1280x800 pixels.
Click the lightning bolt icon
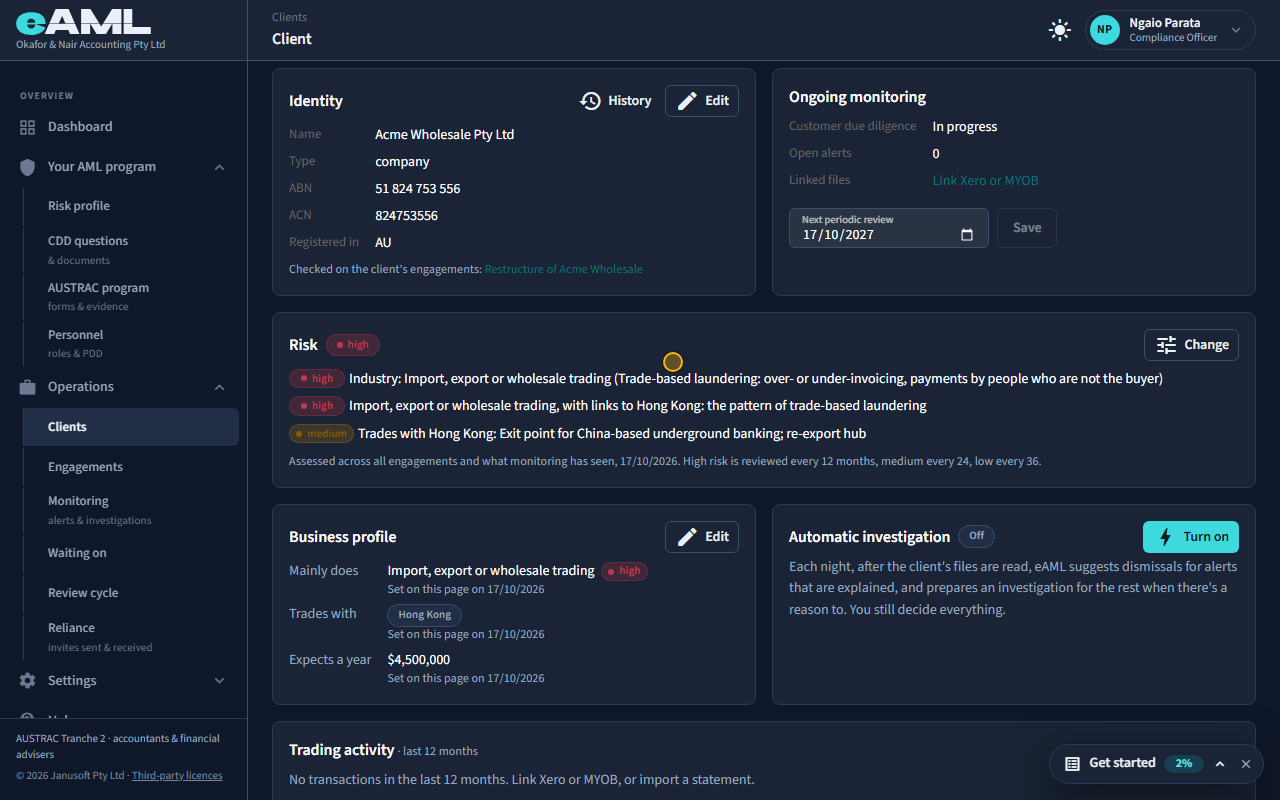[x=1165, y=537]
